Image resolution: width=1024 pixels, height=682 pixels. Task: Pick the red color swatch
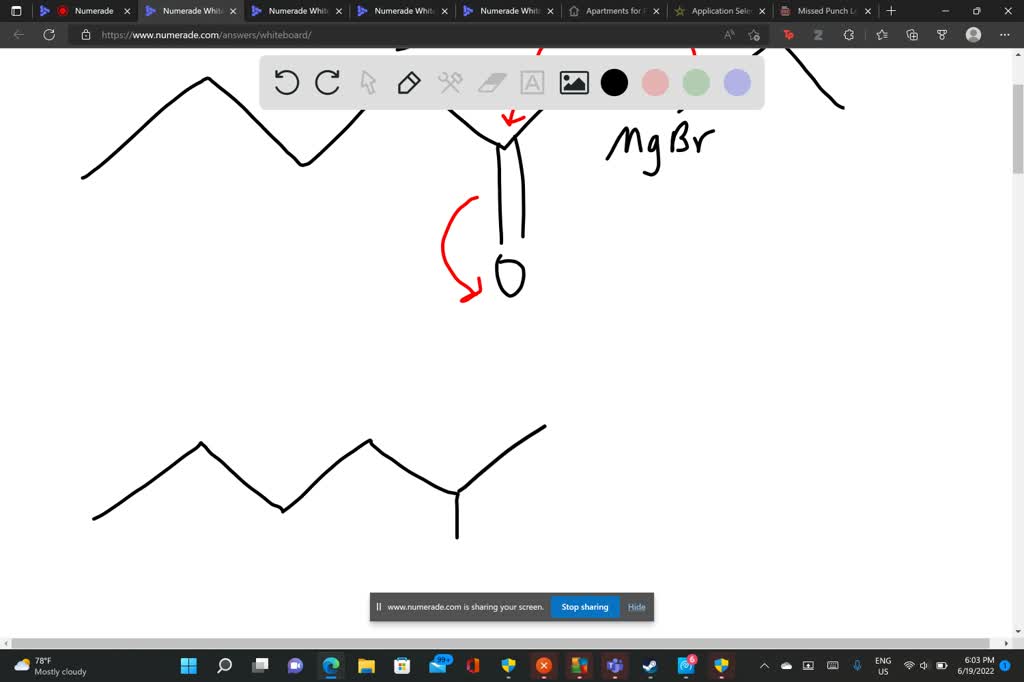[654, 83]
